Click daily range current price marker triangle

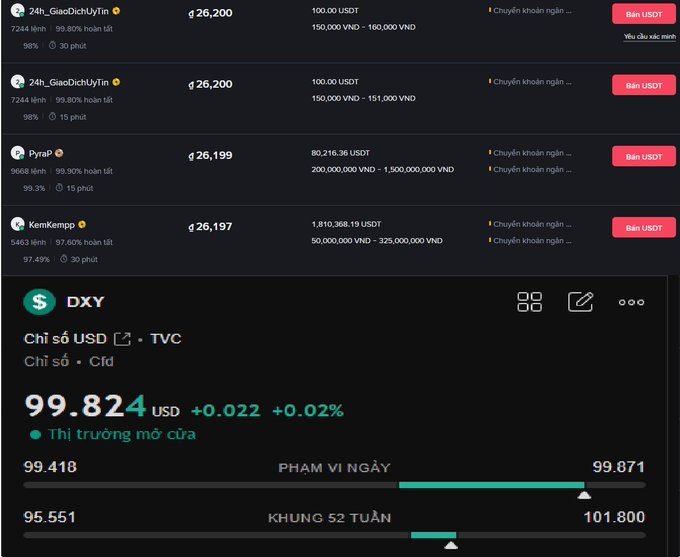pyautogui.click(x=584, y=495)
